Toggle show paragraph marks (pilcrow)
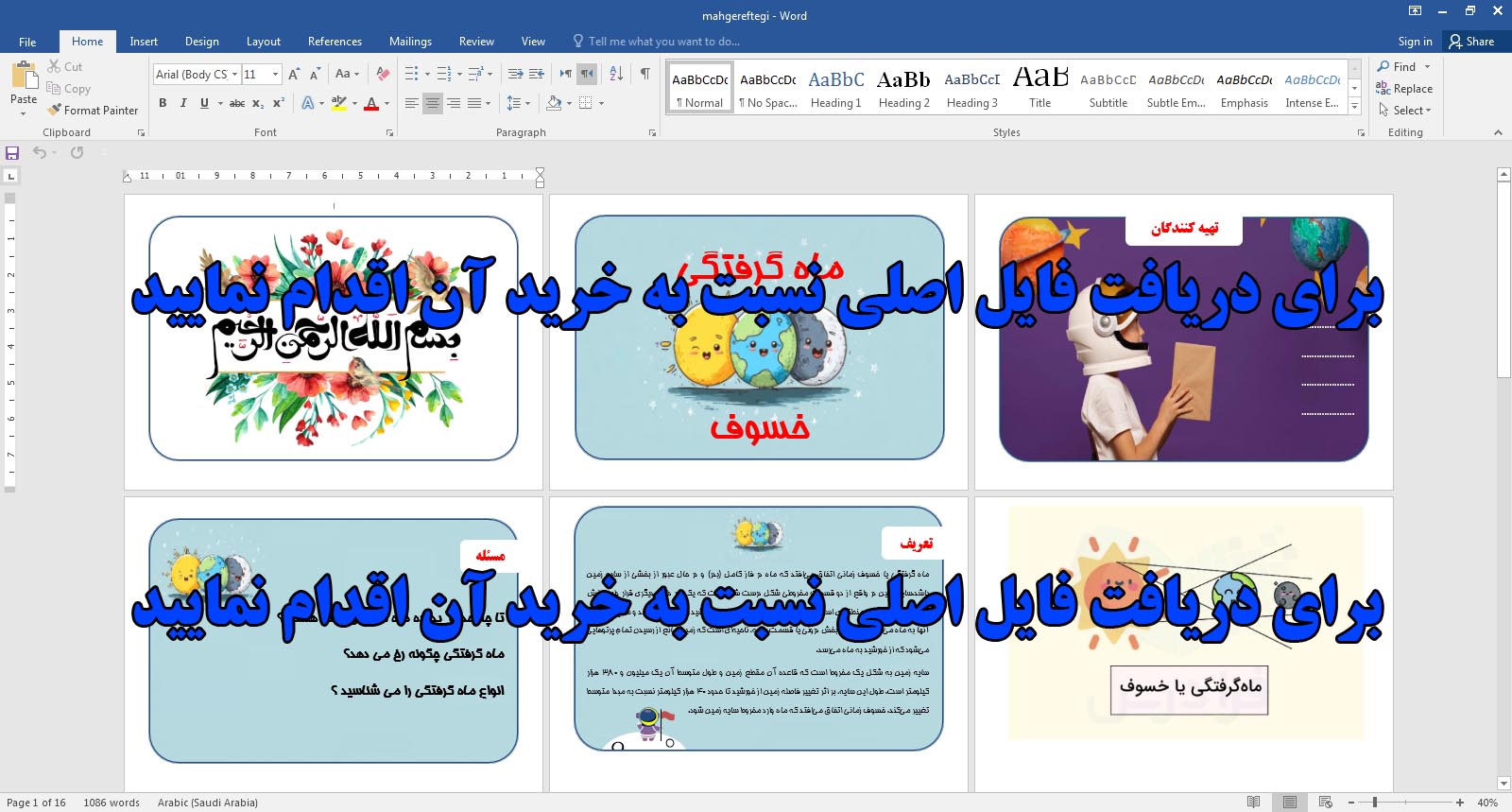Viewport: 1512px width, 812px height. point(644,74)
